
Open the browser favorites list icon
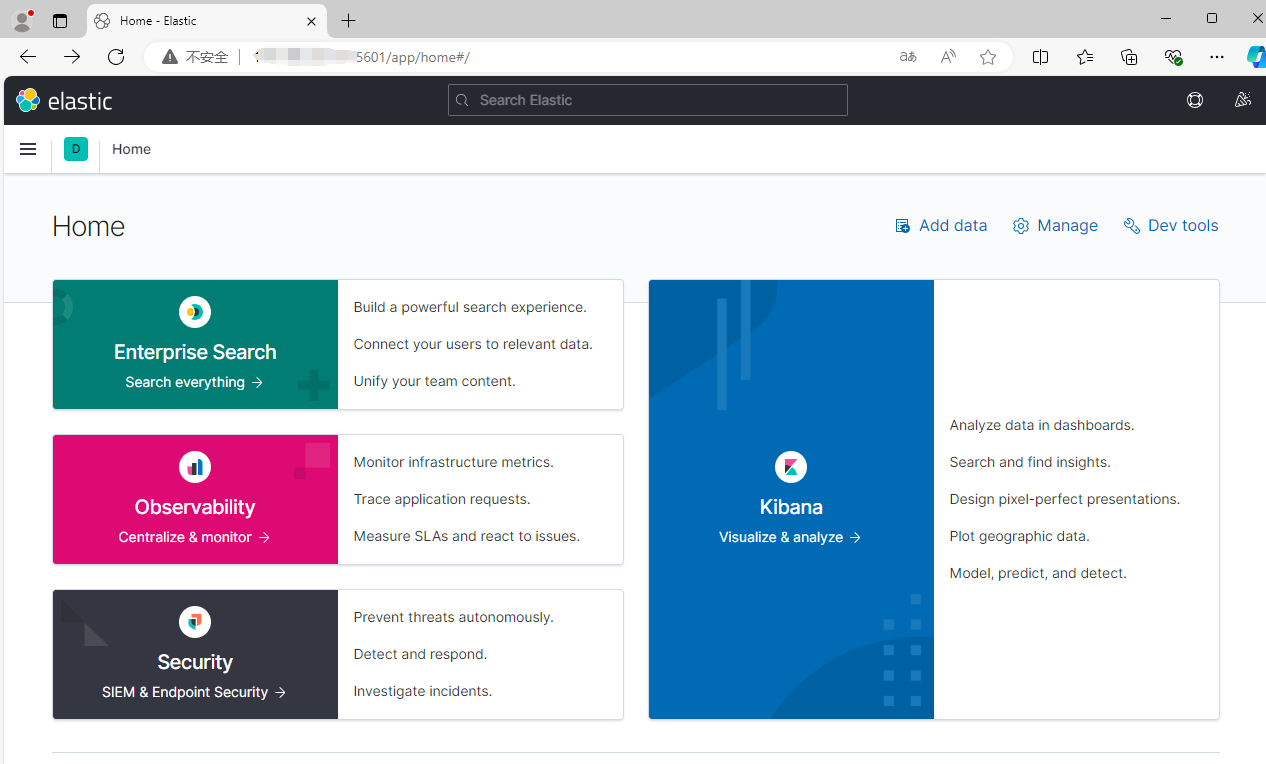tap(1085, 57)
